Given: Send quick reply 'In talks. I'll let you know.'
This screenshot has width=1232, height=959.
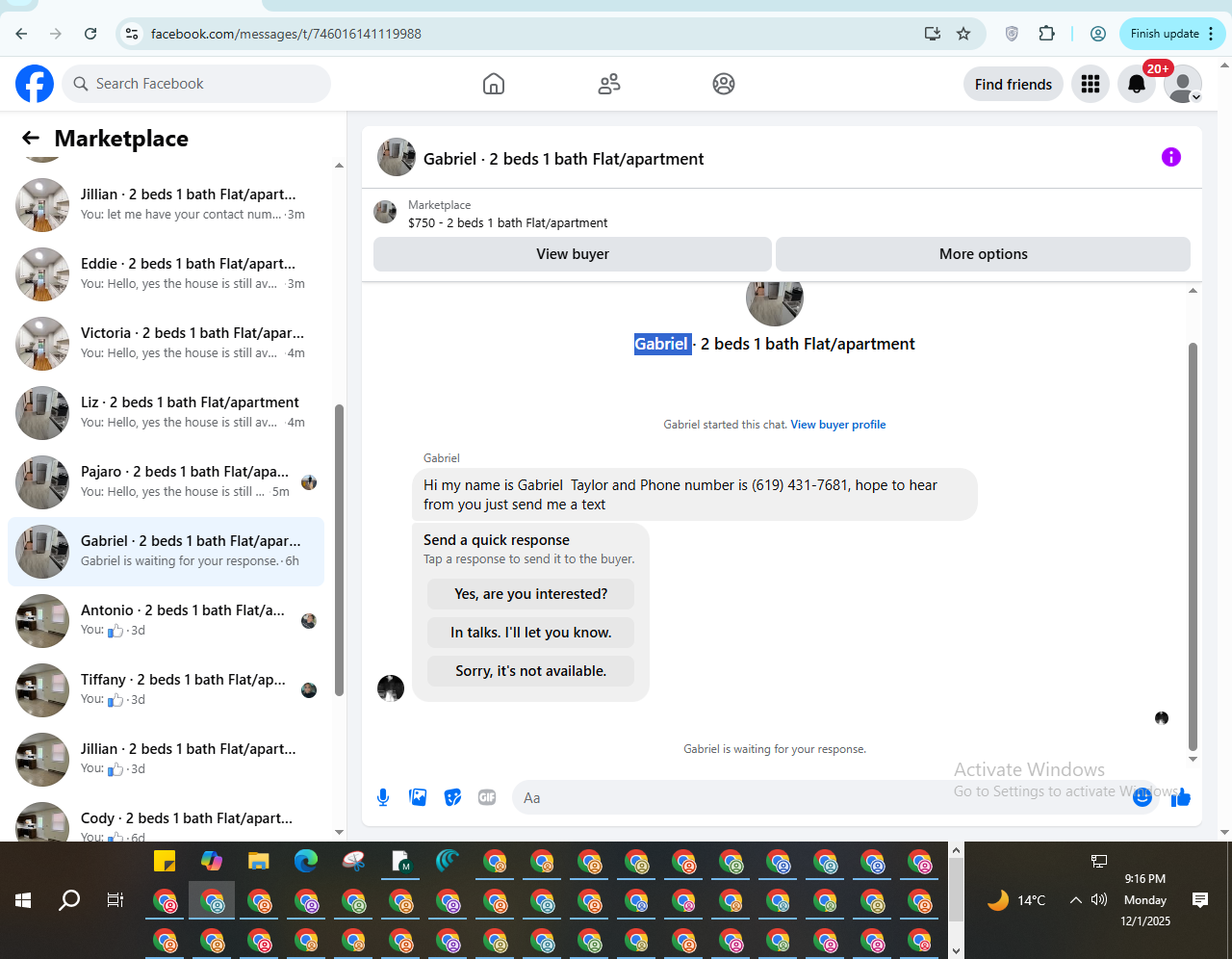Looking at the screenshot, I should click(531, 633).
